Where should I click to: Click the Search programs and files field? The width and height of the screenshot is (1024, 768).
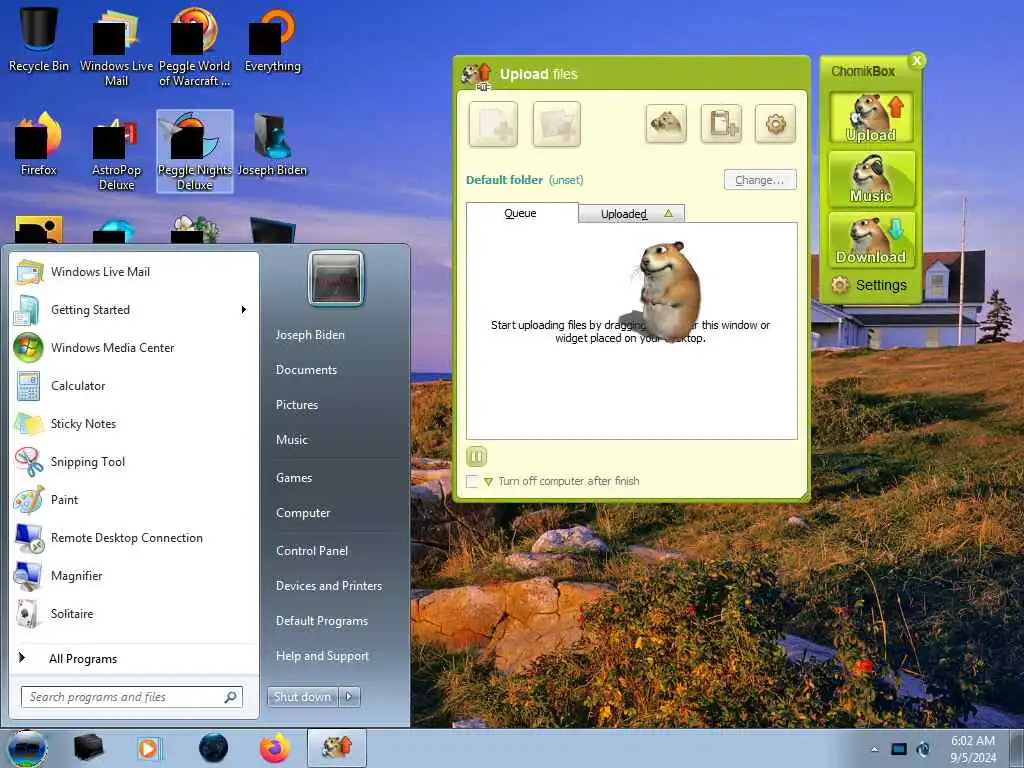(131, 697)
